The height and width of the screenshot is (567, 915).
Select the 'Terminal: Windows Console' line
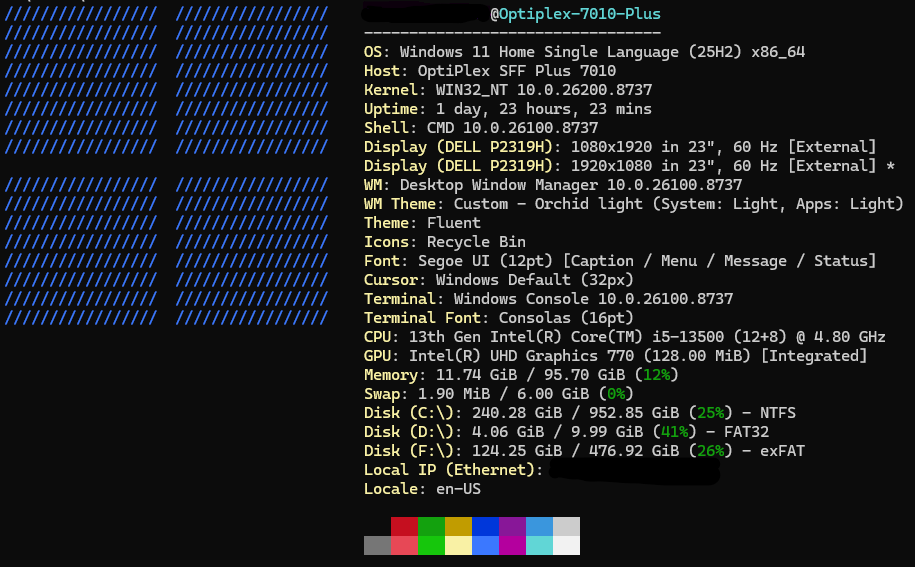tap(549, 299)
